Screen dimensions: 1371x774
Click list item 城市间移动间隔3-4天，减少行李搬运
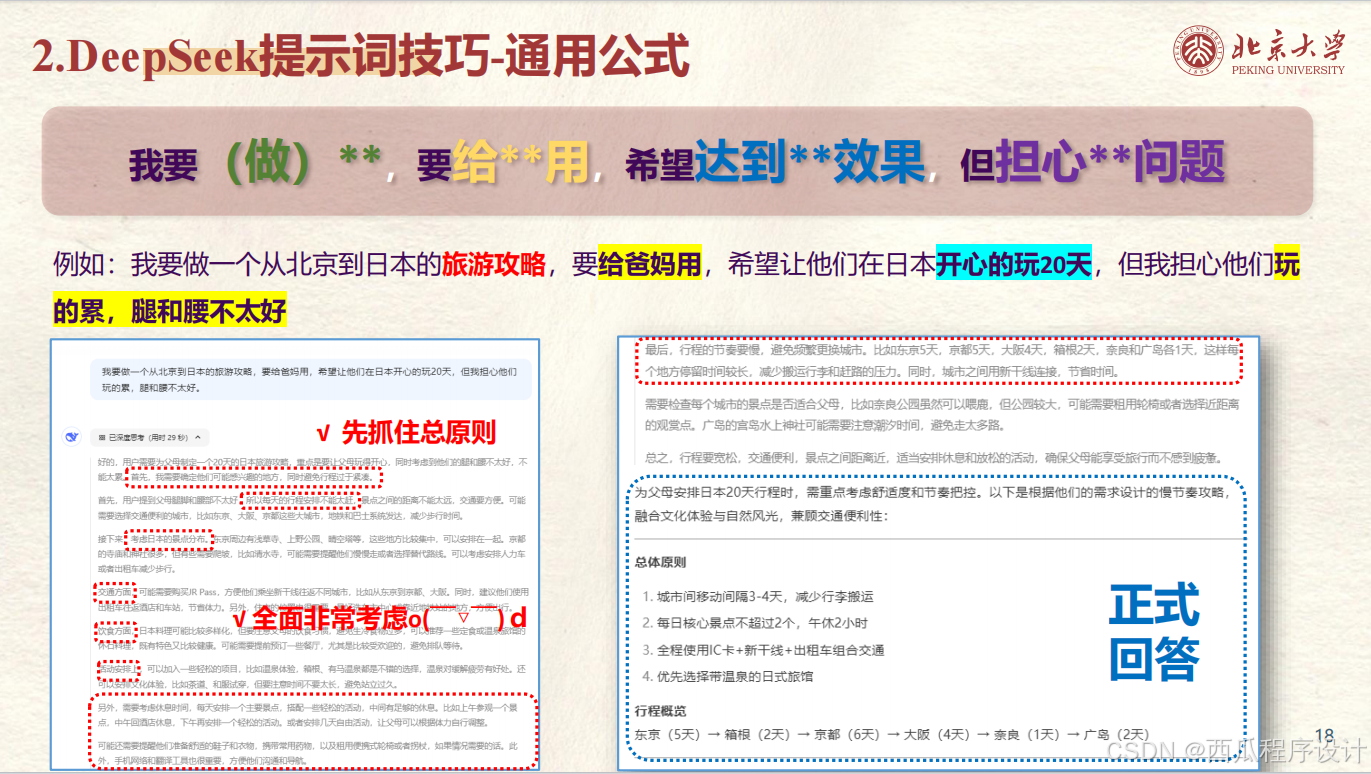(759, 597)
